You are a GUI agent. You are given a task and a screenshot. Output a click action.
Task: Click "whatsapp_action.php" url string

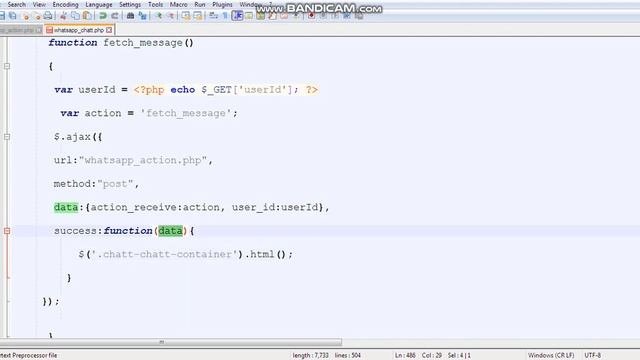[143, 160]
